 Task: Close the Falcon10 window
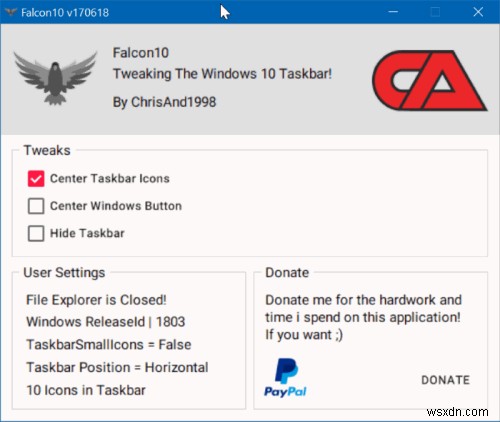478,12
